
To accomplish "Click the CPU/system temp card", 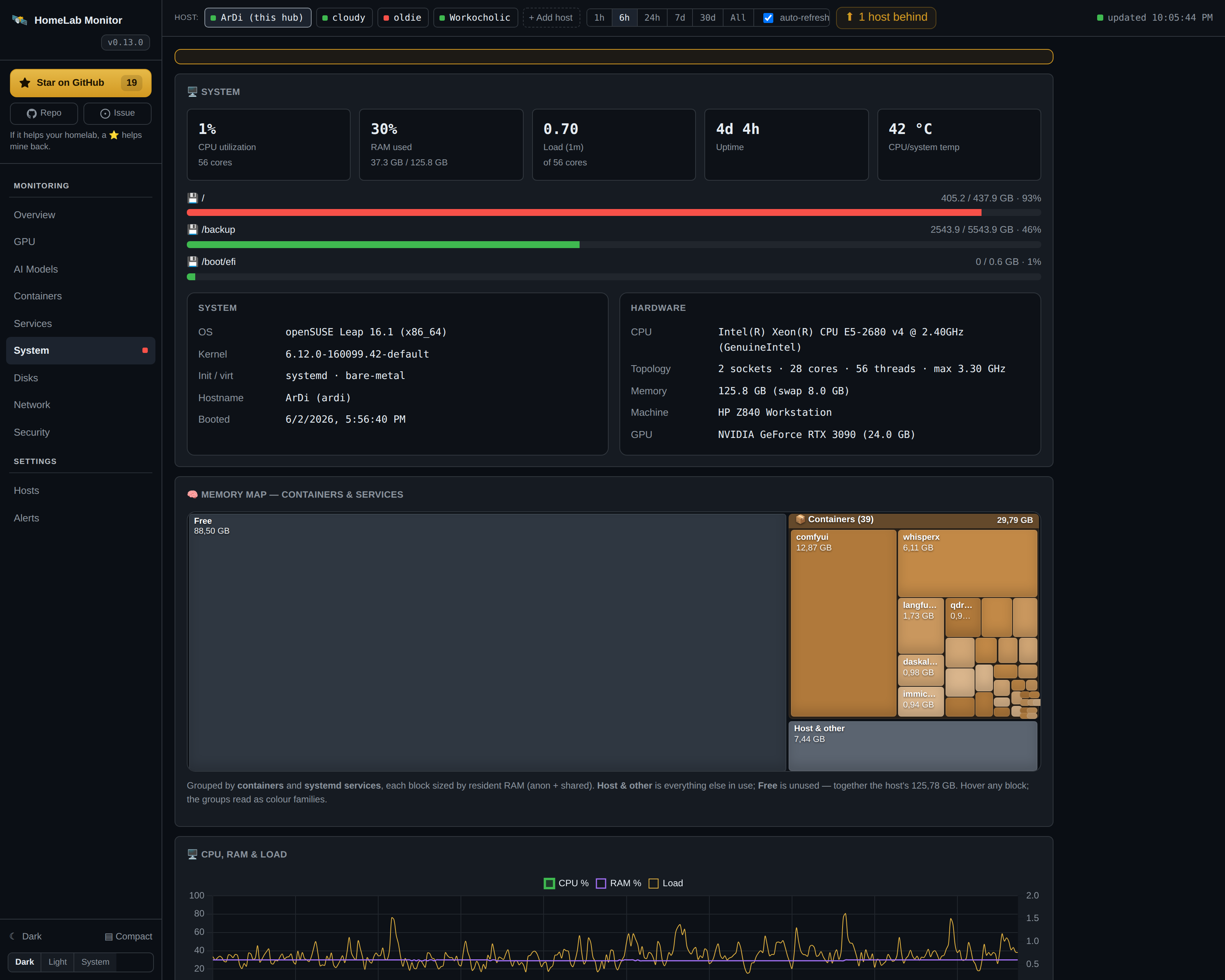I will pos(959,145).
